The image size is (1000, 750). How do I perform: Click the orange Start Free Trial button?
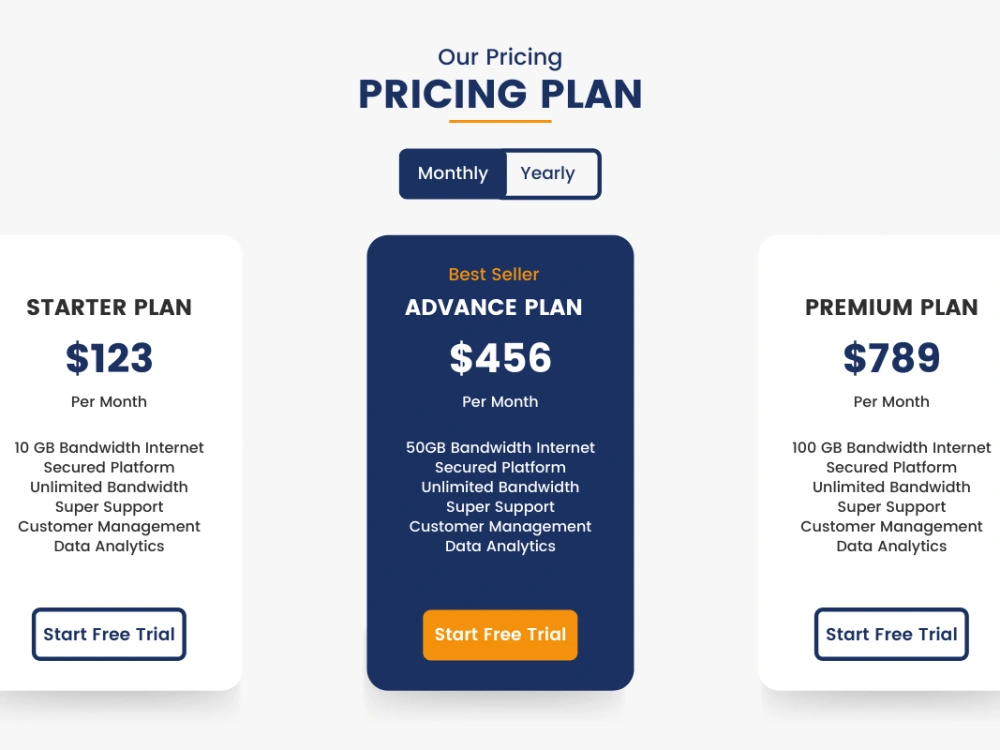pyautogui.click(x=500, y=635)
